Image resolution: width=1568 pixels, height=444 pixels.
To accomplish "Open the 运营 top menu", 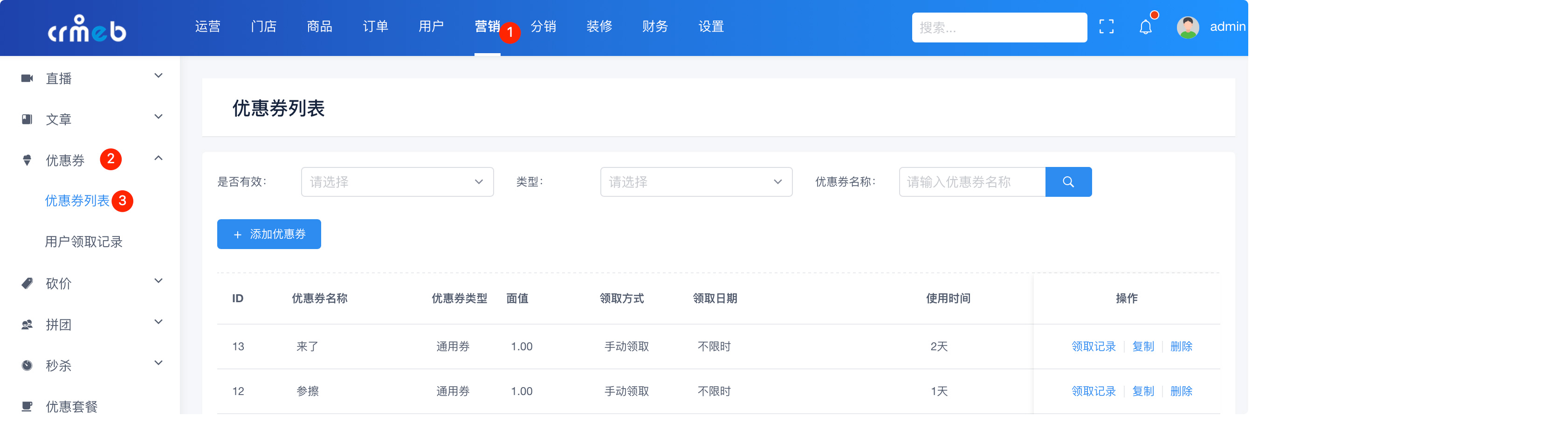I will pos(207,27).
